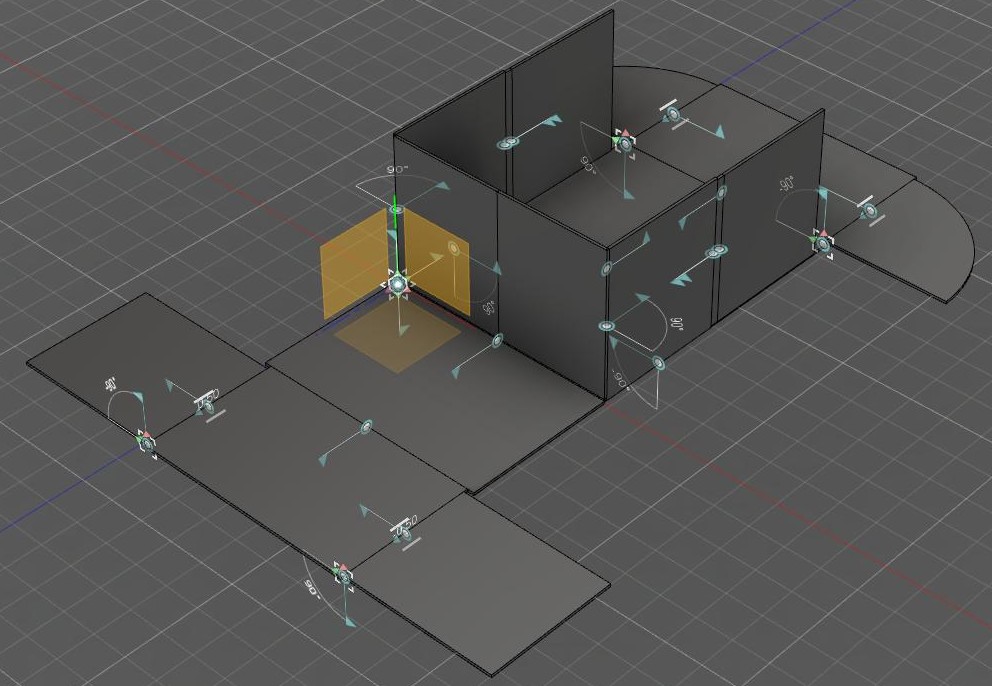Image resolution: width=992 pixels, height=686 pixels.
Task: Click the hinge pivot ring on the left flap edge
Action: coord(147,442)
